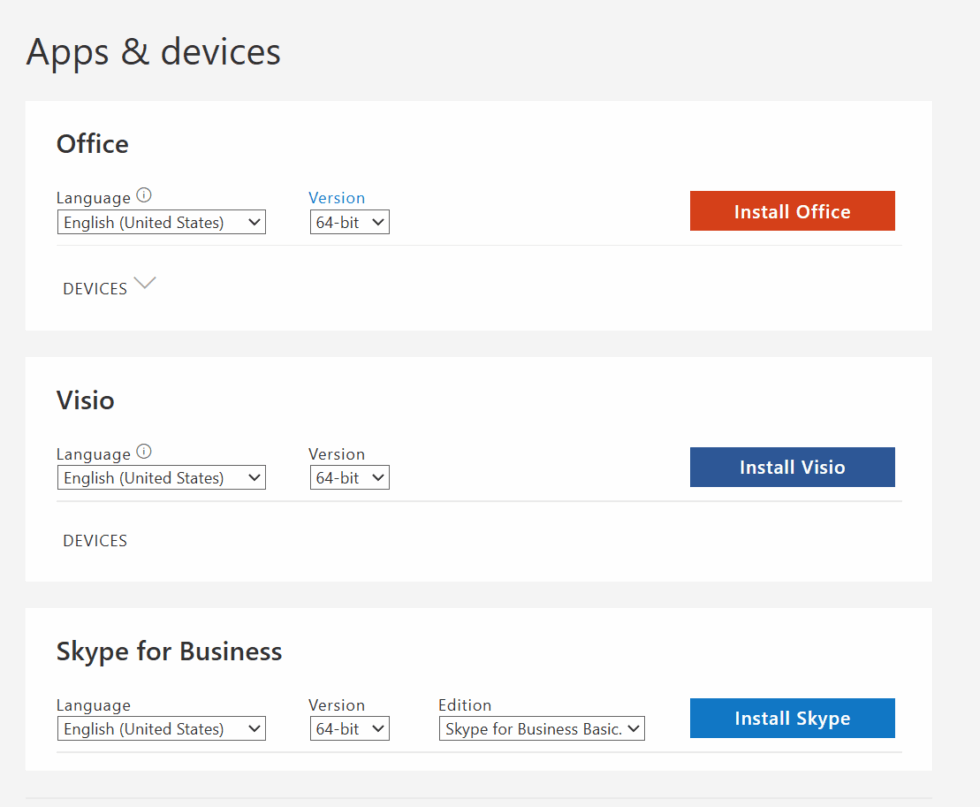This screenshot has height=807, width=980.
Task: Click the Install Visio button
Action: coord(792,467)
